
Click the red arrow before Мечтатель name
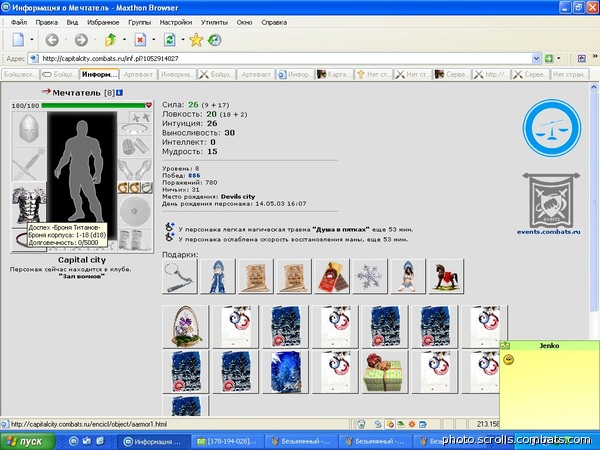(x=46, y=91)
